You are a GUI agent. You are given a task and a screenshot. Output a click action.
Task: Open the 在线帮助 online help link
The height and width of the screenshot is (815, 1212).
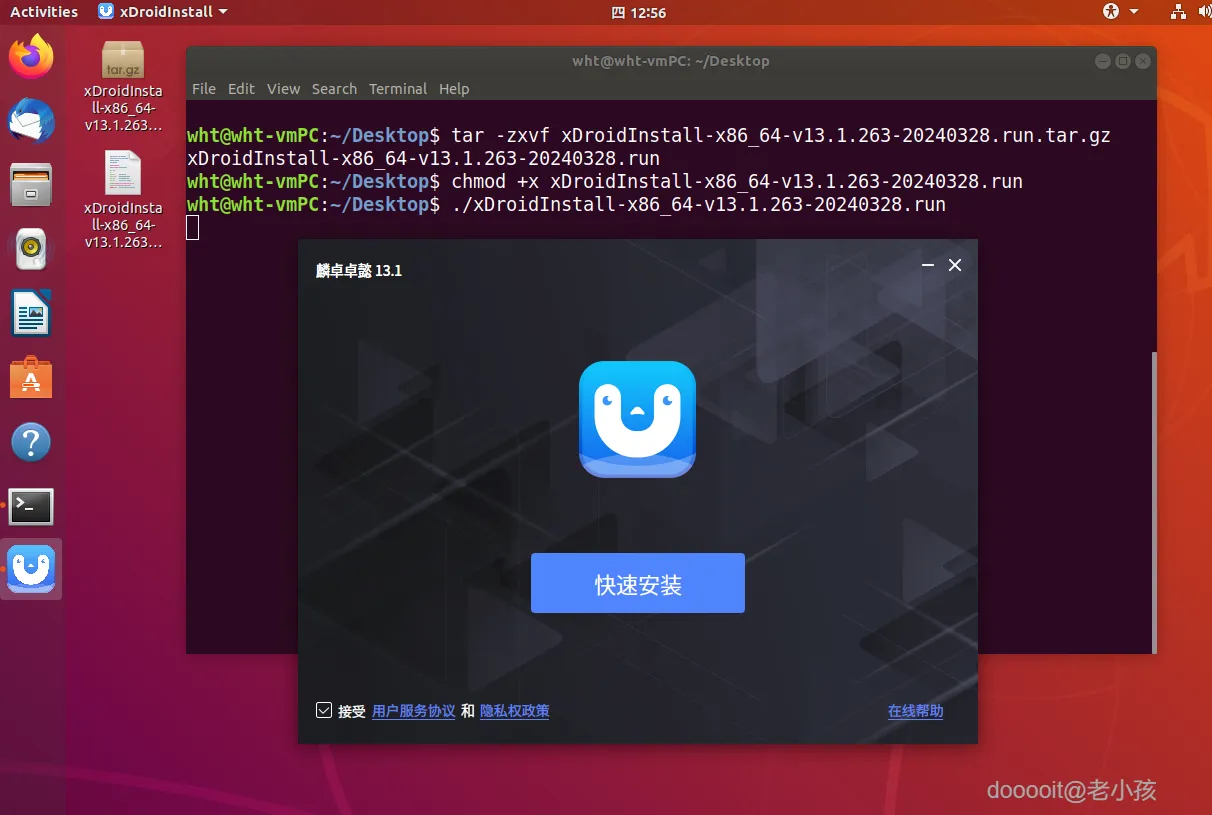click(915, 711)
